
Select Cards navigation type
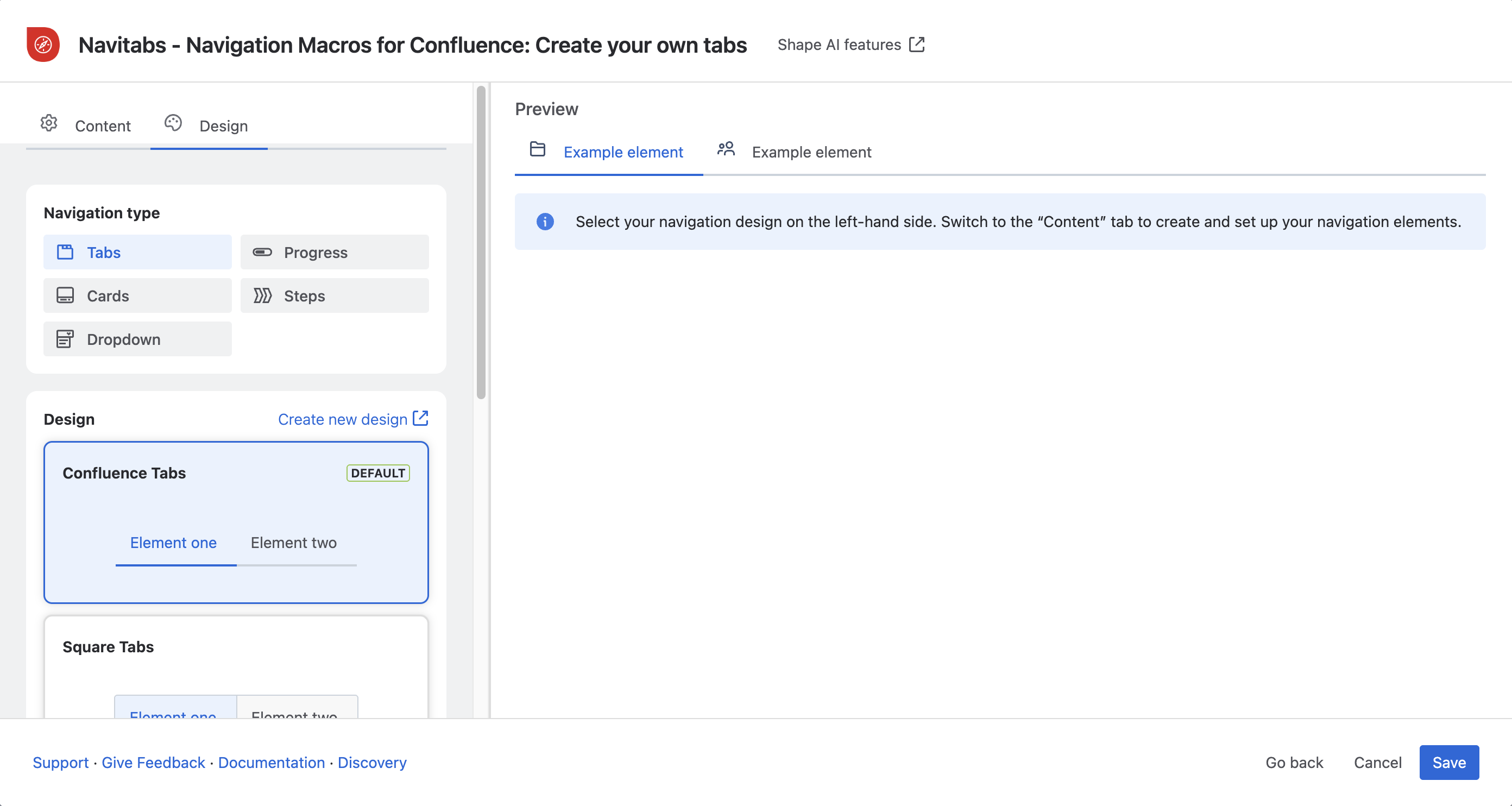(x=137, y=296)
